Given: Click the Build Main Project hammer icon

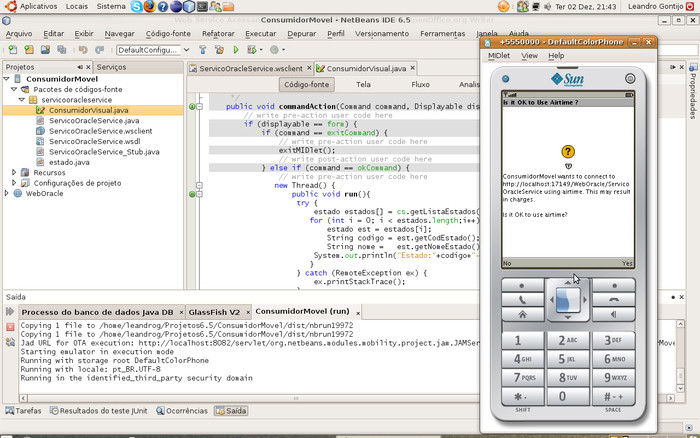Looking at the screenshot, I should (203, 50).
